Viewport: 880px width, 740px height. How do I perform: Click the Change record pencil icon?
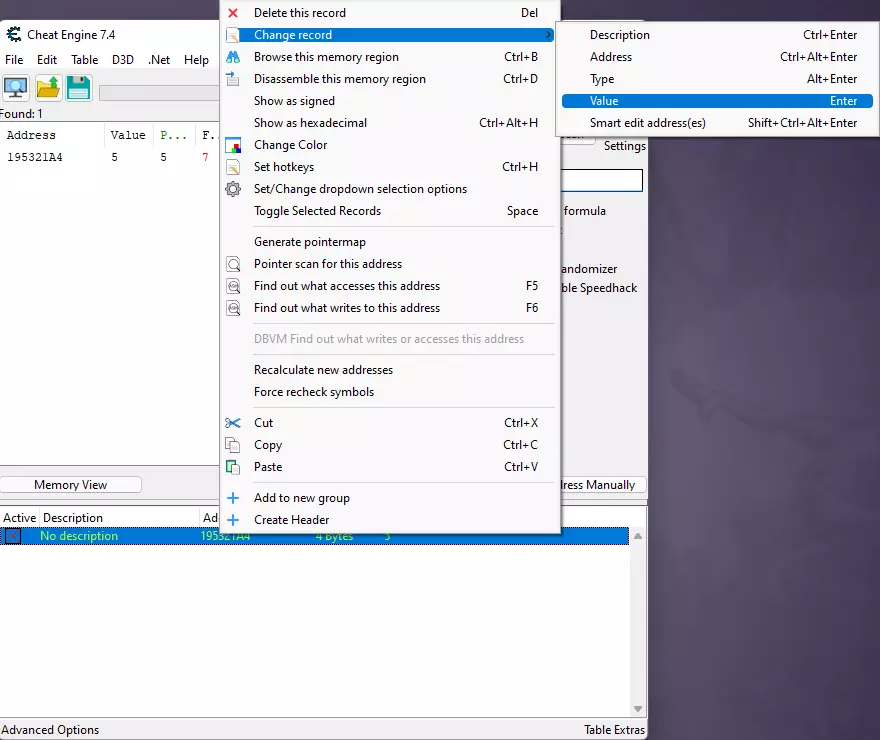click(233, 35)
